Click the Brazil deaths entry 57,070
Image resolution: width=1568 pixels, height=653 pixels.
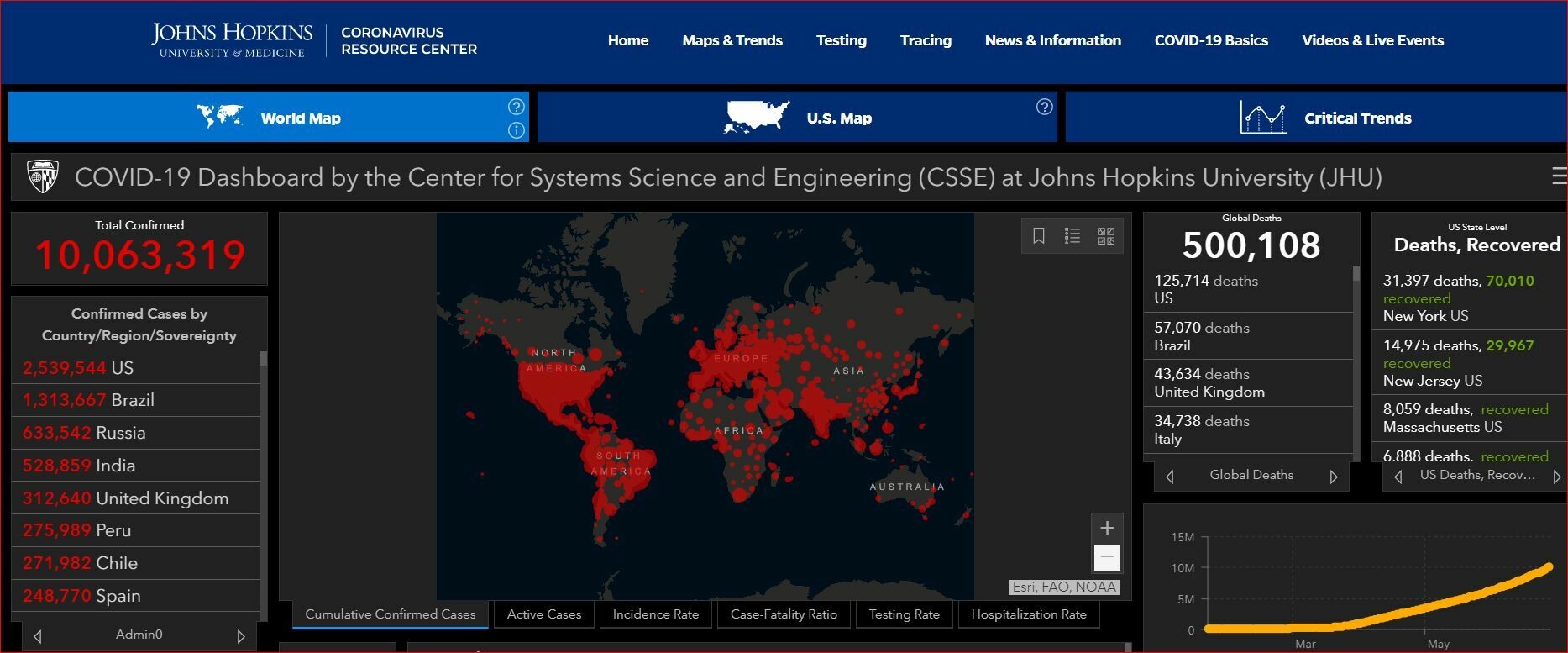click(x=1248, y=336)
